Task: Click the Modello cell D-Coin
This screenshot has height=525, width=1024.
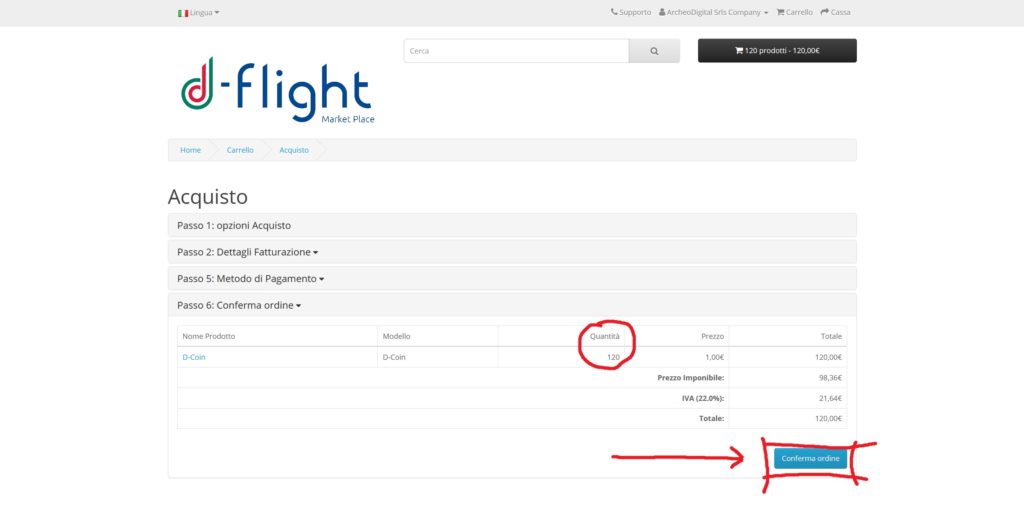Action: [x=394, y=357]
